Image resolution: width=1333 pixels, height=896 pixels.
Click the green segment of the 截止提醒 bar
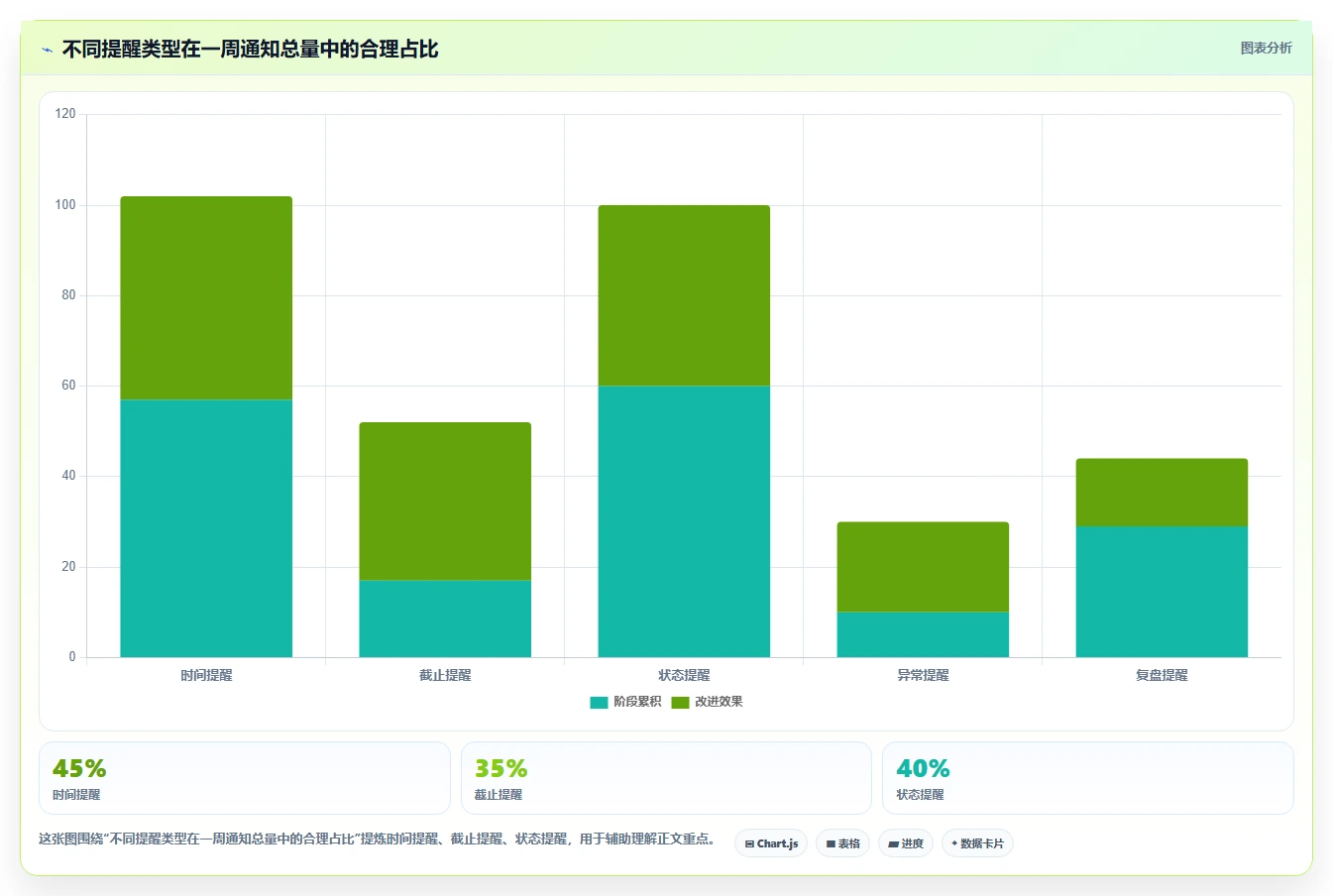click(x=445, y=502)
